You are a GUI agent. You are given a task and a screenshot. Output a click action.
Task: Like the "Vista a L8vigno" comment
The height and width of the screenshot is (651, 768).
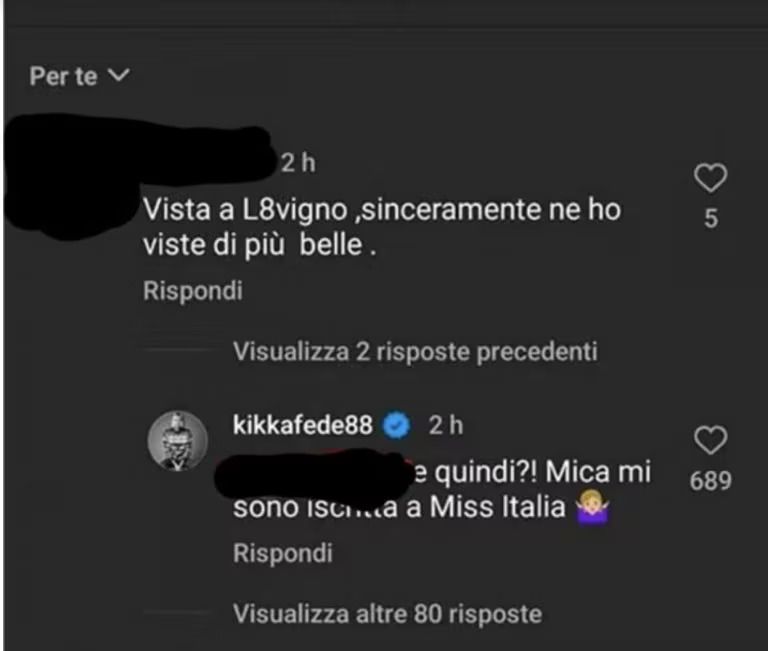(710, 177)
